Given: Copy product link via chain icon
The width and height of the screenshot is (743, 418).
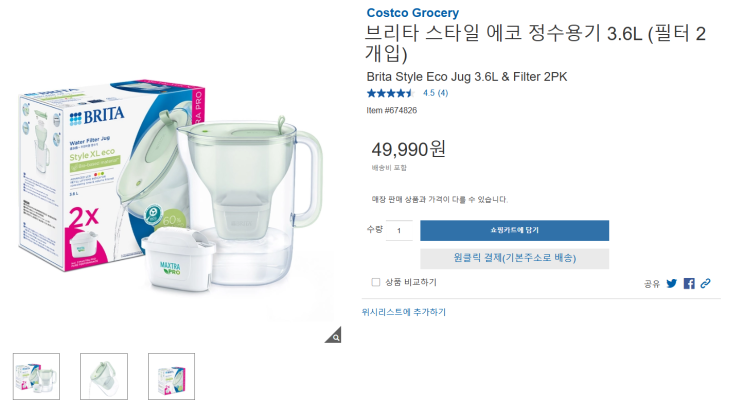Looking at the screenshot, I should tap(706, 284).
